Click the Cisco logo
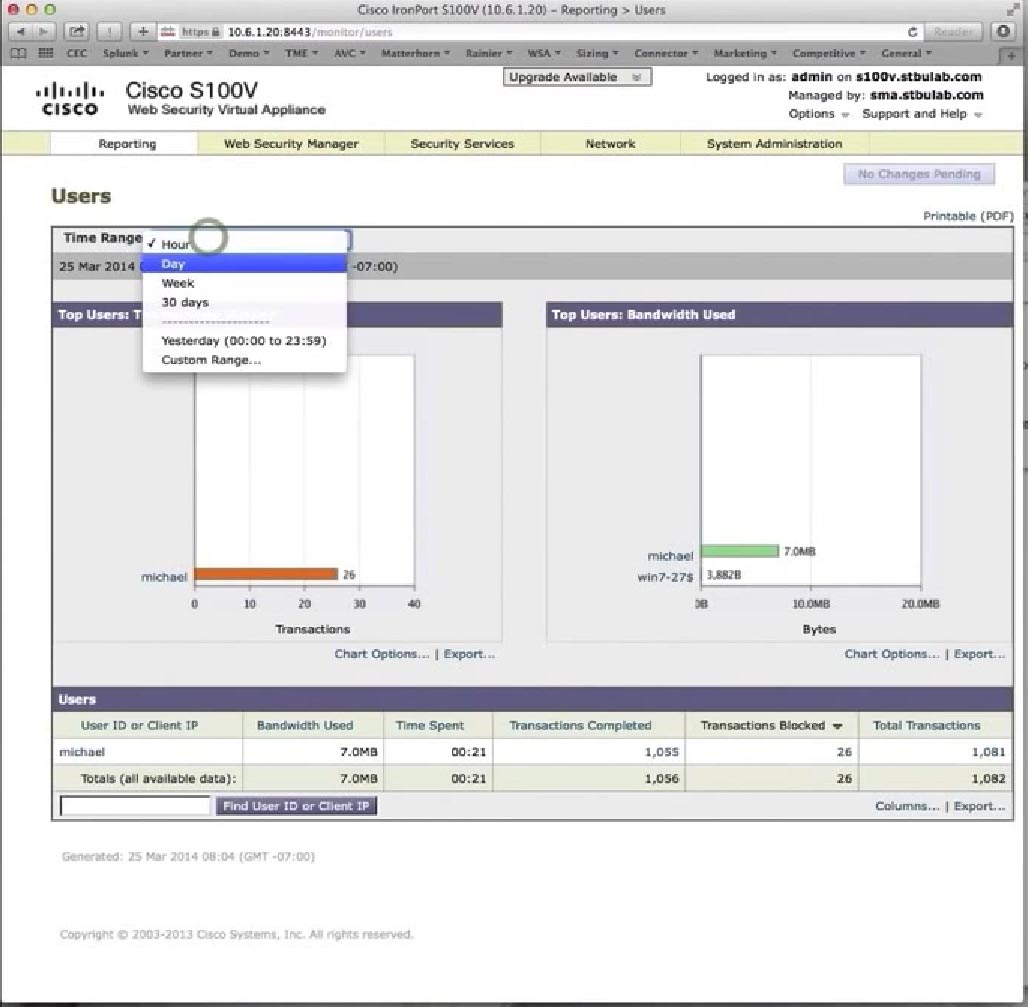 [x=69, y=100]
